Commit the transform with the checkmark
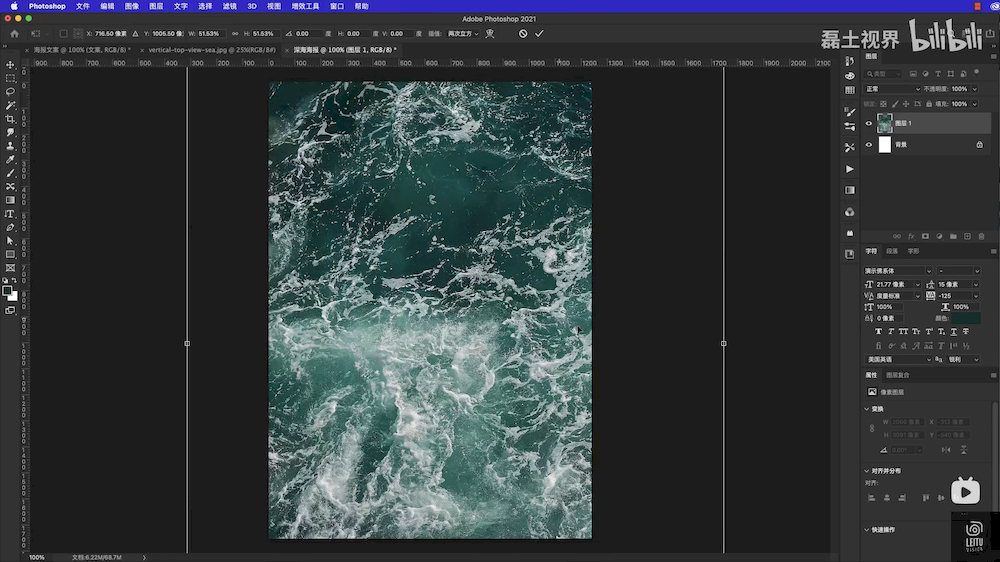Image resolution: width=1000 pixels, height=562 pixels. point(539,33)
